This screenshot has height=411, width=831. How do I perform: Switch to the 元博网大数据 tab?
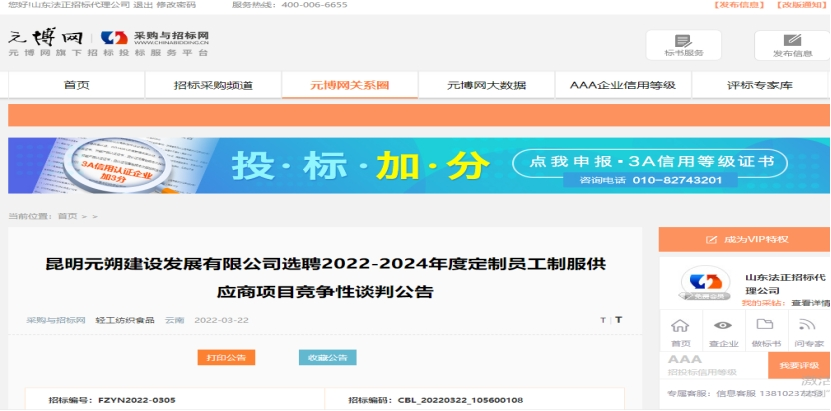point(486,86)
